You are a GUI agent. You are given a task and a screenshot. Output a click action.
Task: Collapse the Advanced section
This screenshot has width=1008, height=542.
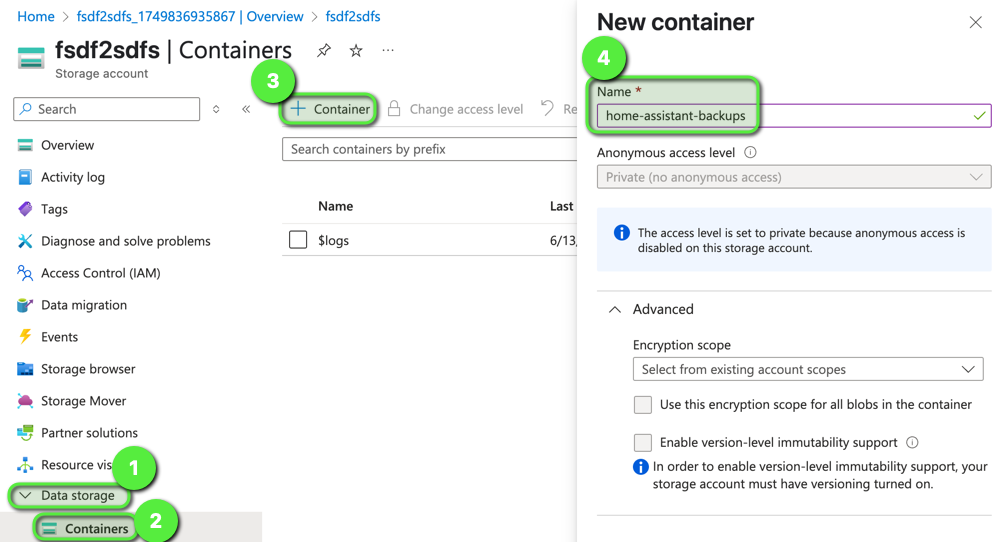615,310
